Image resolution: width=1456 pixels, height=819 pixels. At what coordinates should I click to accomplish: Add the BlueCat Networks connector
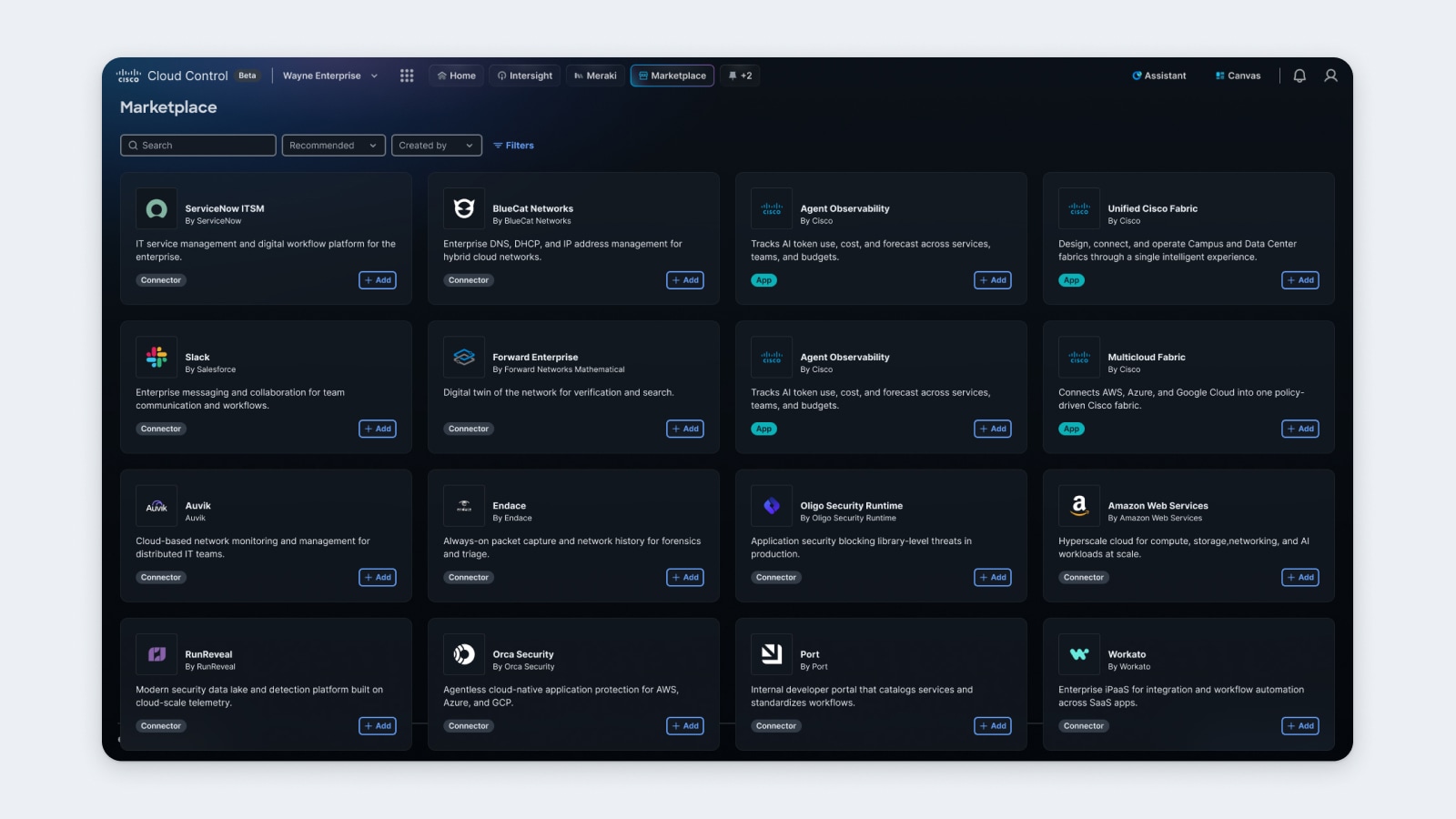tap(685, 280)
